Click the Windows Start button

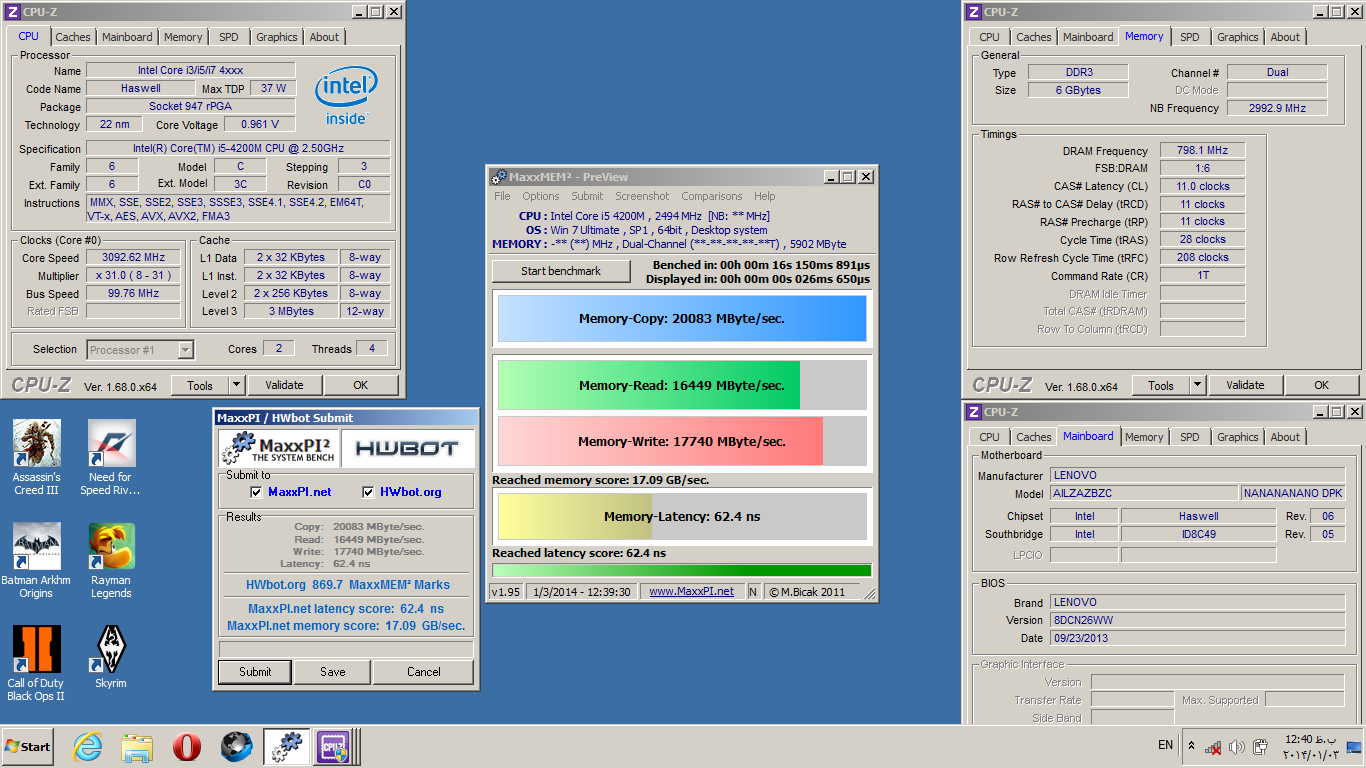click(28, 746)
